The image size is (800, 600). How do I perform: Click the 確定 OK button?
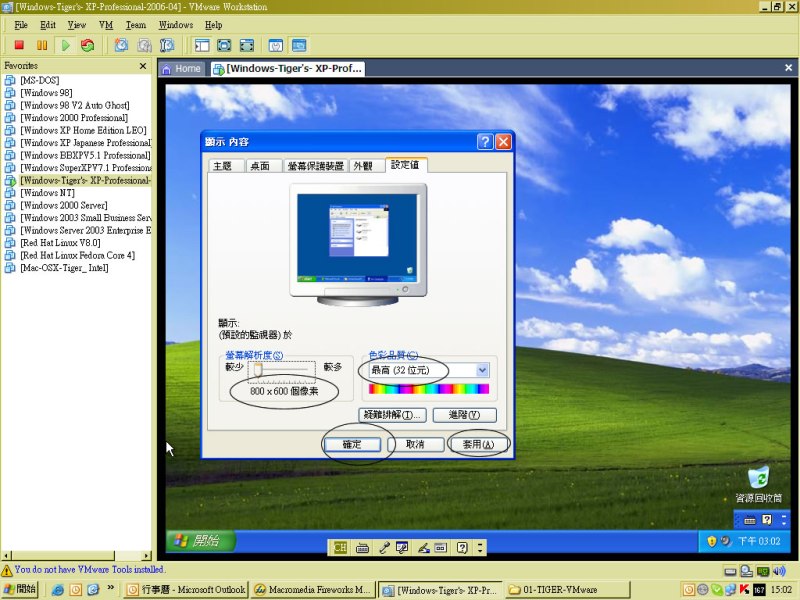click(352, 444)
